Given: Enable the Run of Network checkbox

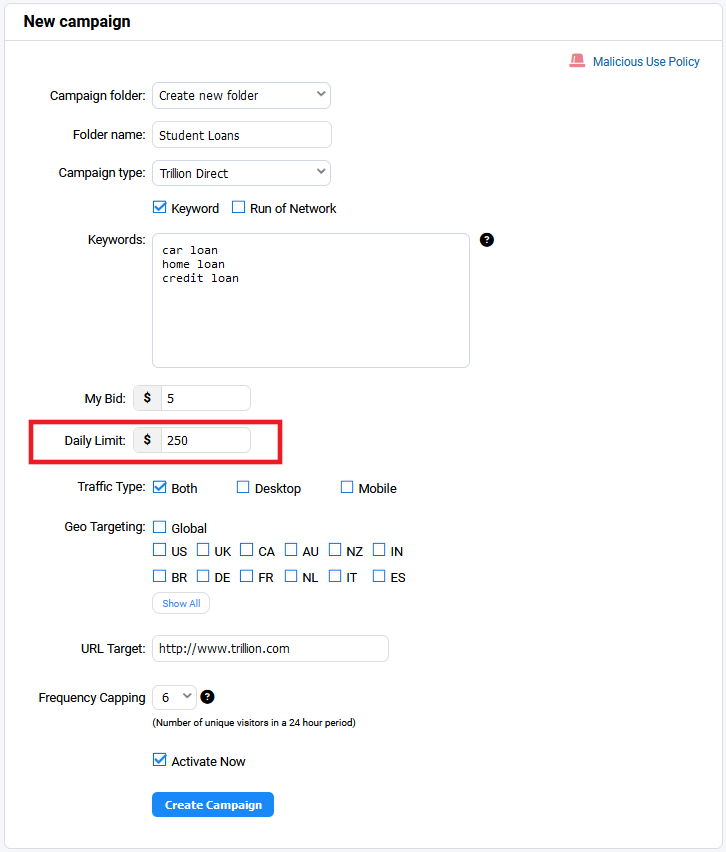Looking at the screenshot, I should (238, 207).
